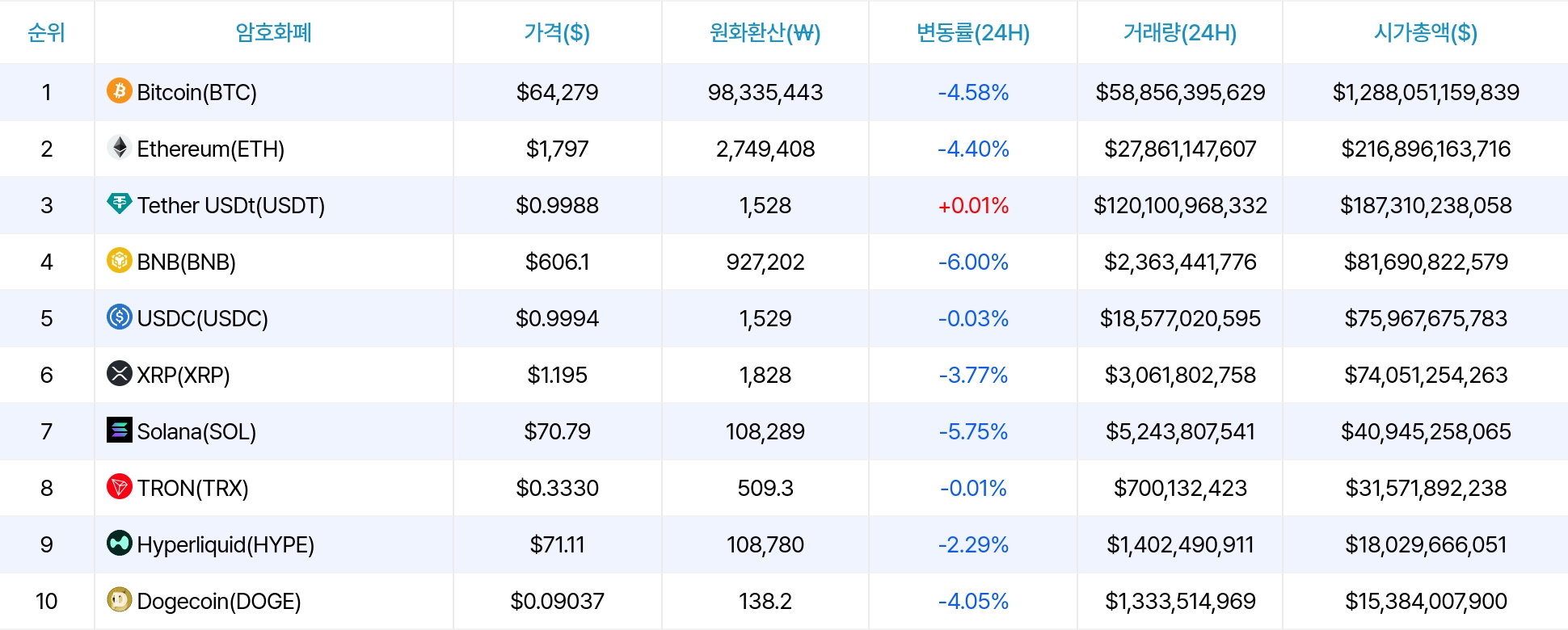Click TRON volume $700,132,423
The width and height of the screenshot is (1568, 630).
(1180, 488)
